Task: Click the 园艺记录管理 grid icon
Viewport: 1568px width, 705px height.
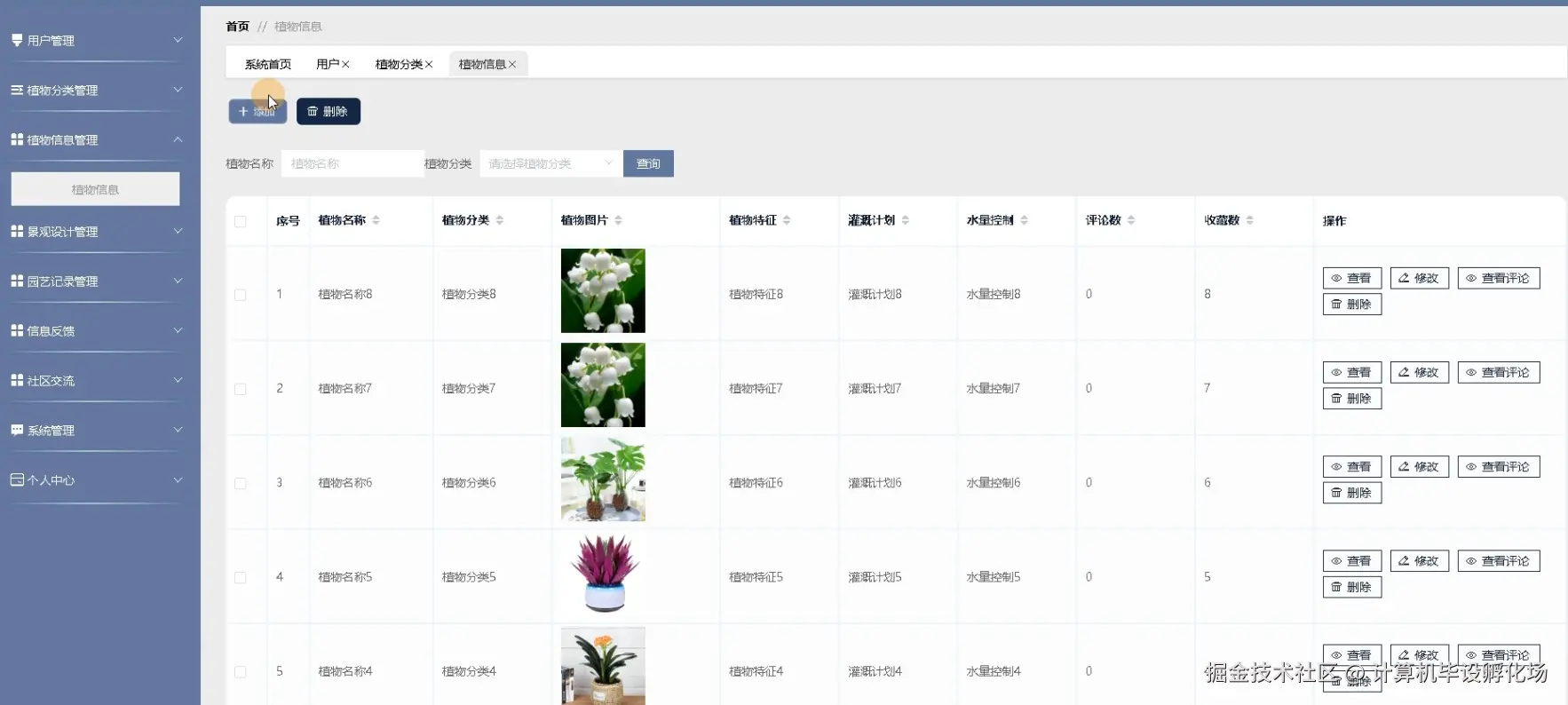Action: 17,281
